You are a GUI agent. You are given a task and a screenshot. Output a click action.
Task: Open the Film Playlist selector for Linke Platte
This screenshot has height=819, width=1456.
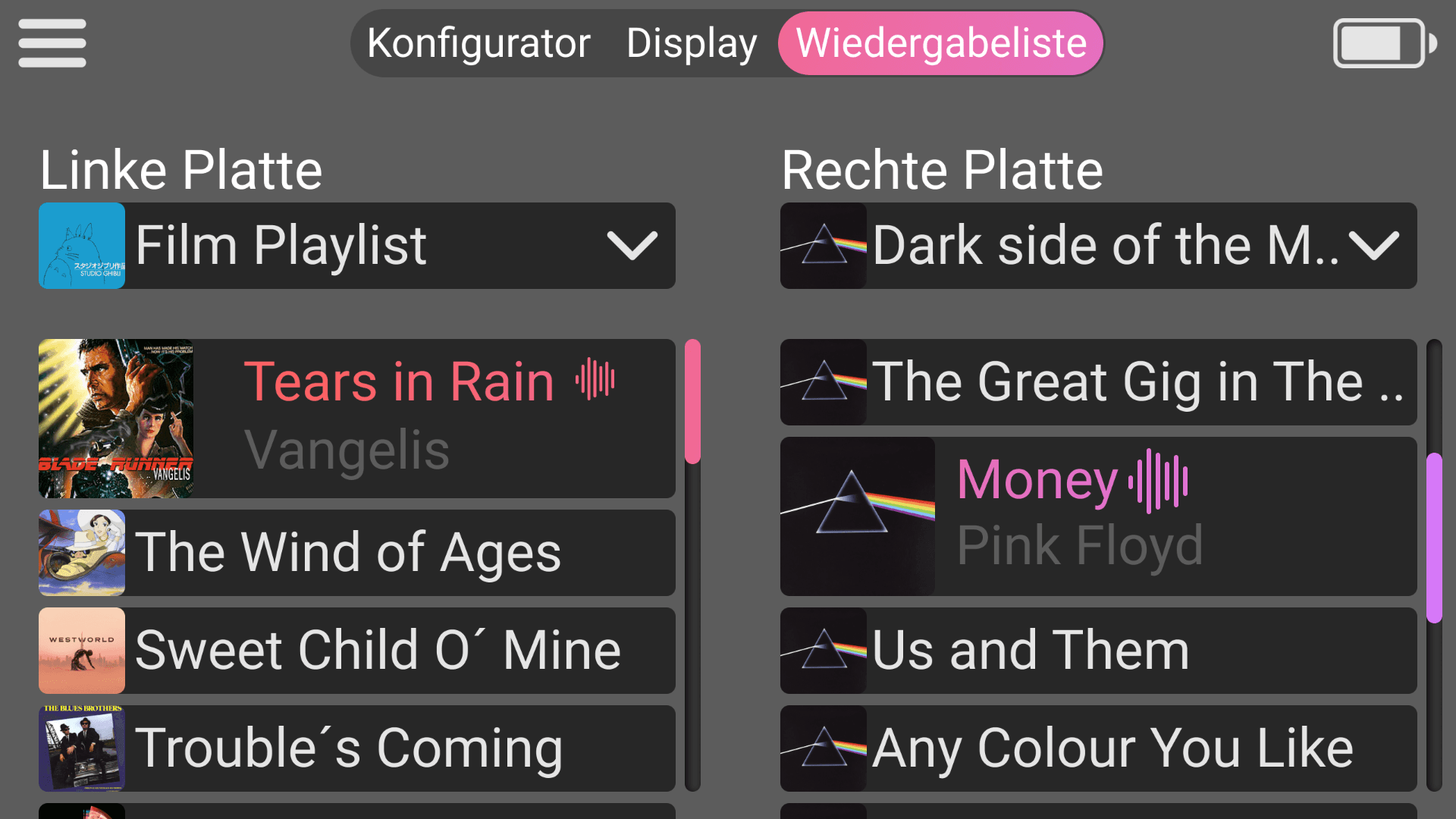coord(357,246)
